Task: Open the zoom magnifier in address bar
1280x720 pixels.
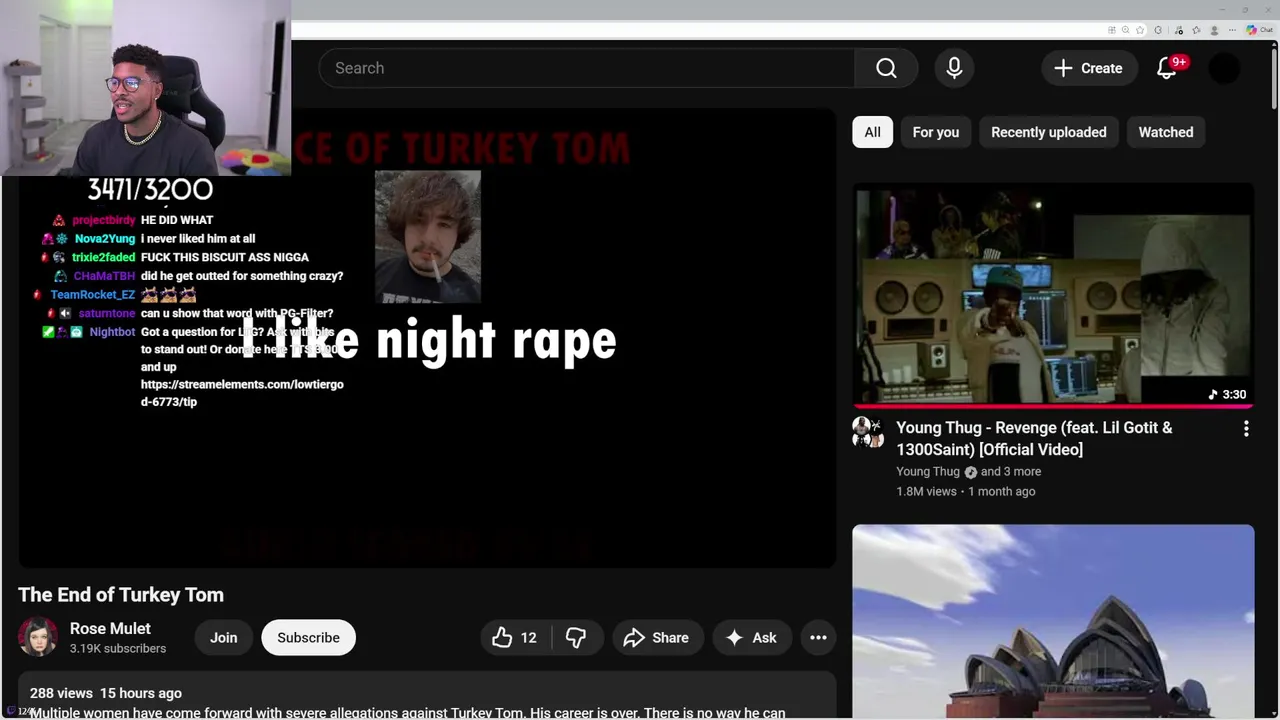Action: point(1125,30)
